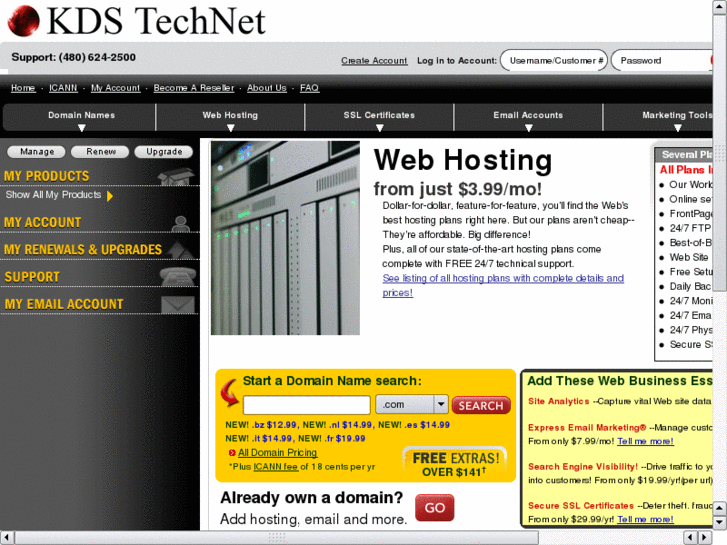Open the ICANN fee link

[x=276, y=467]
